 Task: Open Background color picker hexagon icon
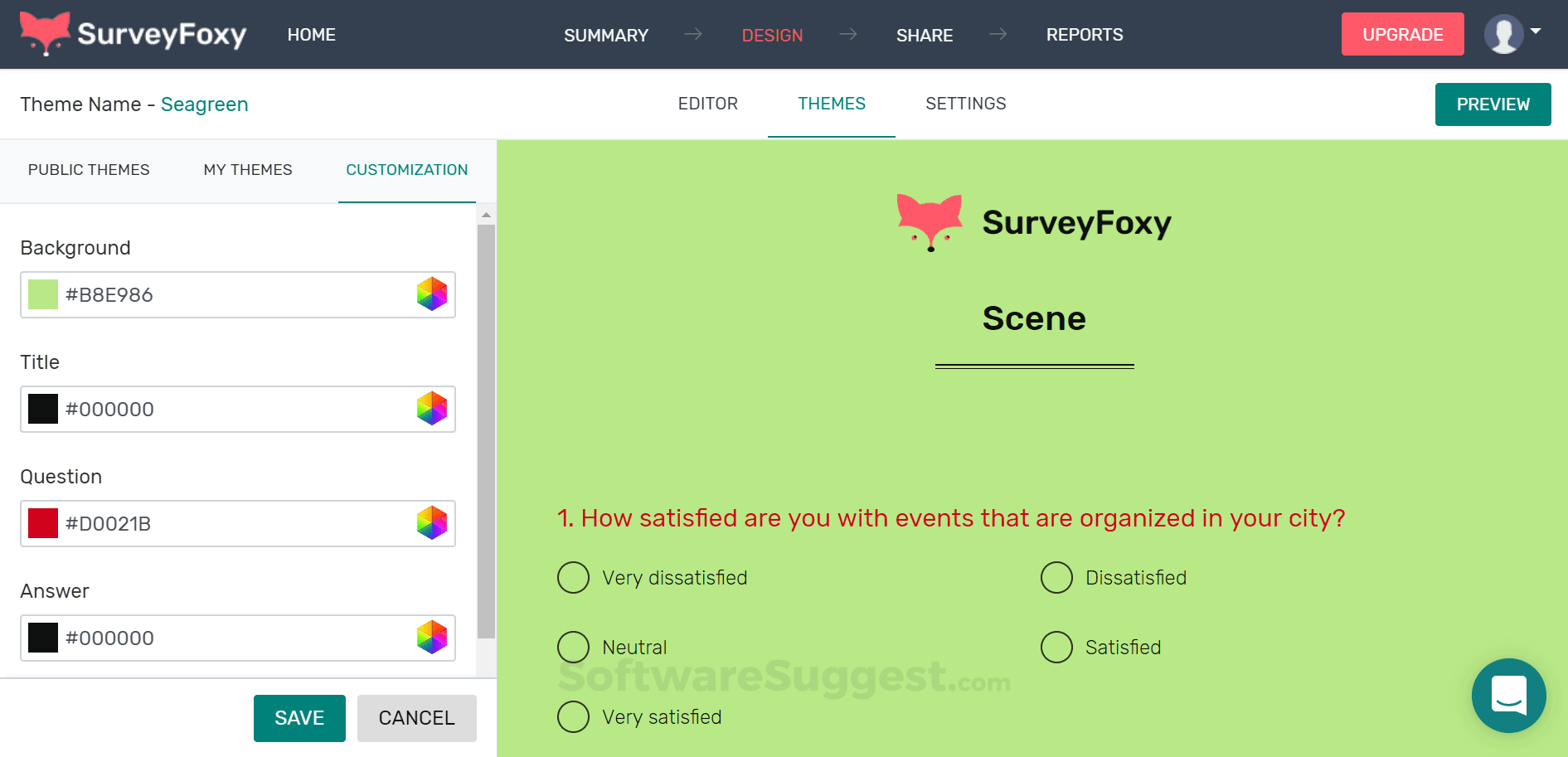click(432, 294)
